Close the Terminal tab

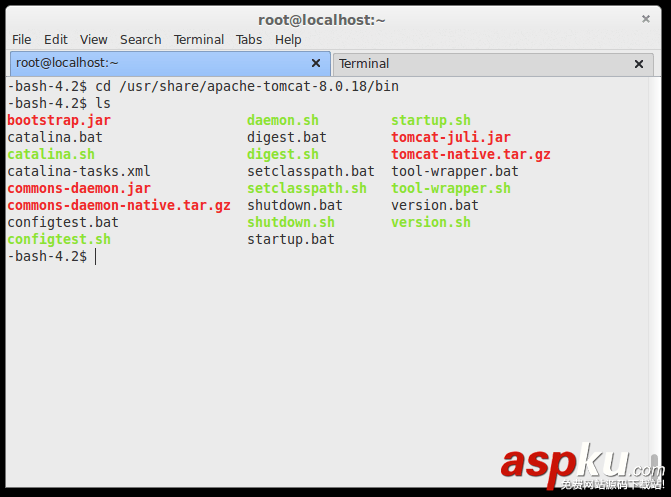click(639, 64)
